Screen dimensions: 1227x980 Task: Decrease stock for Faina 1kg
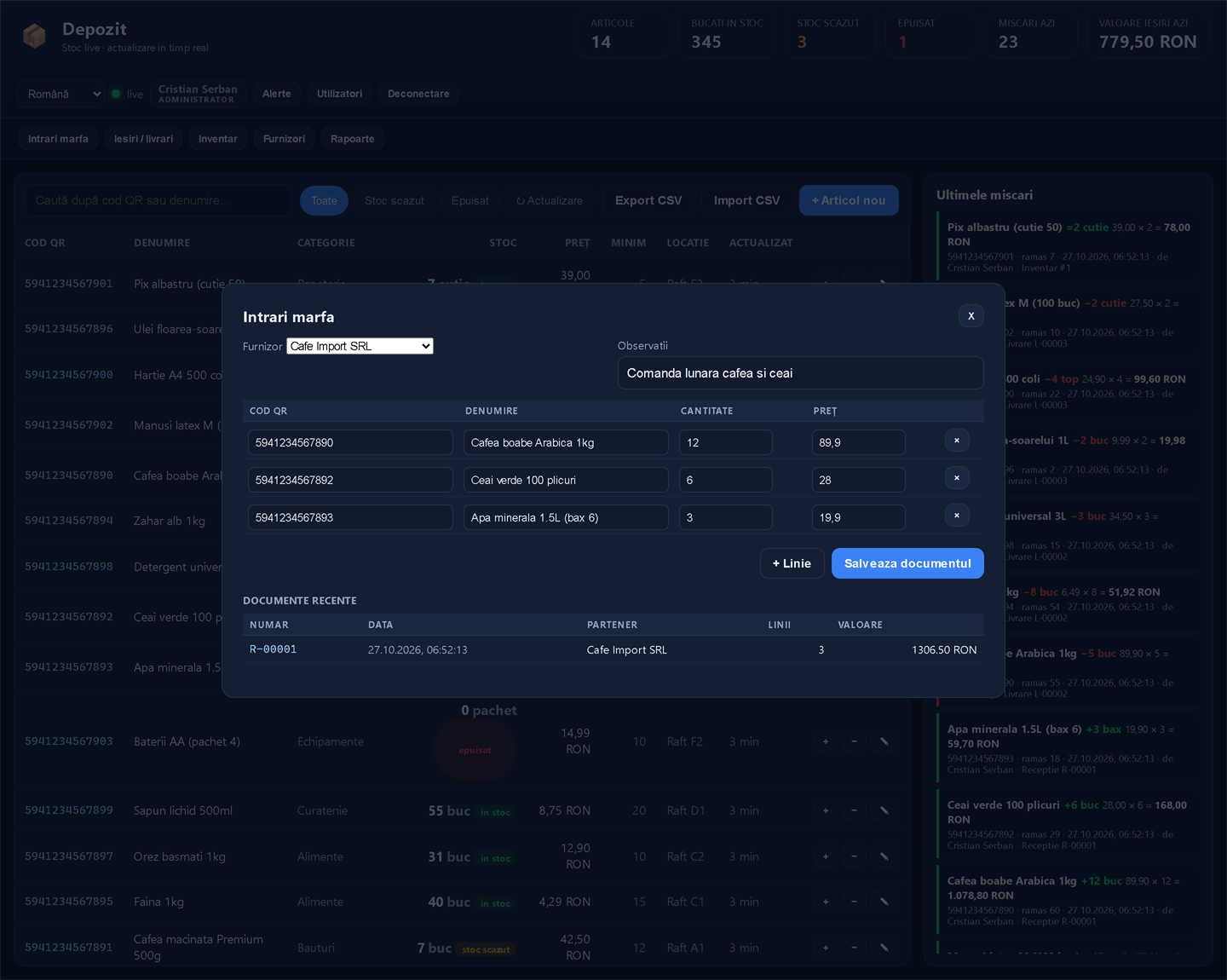click(x=855, y=902)
